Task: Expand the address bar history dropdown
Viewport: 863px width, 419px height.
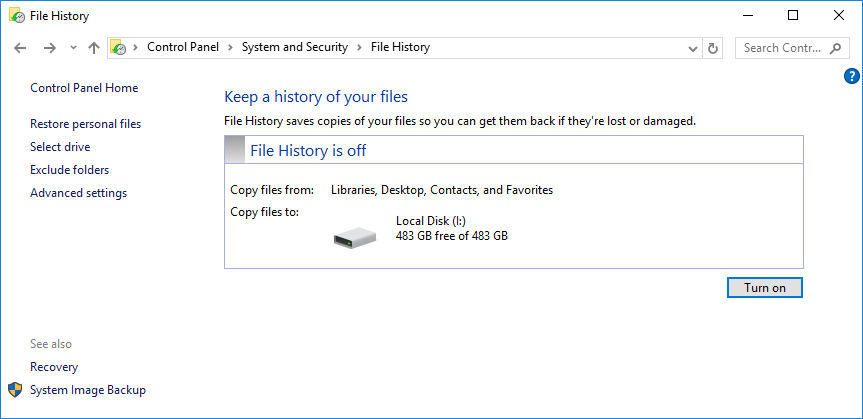Action: tap(693, 48)
